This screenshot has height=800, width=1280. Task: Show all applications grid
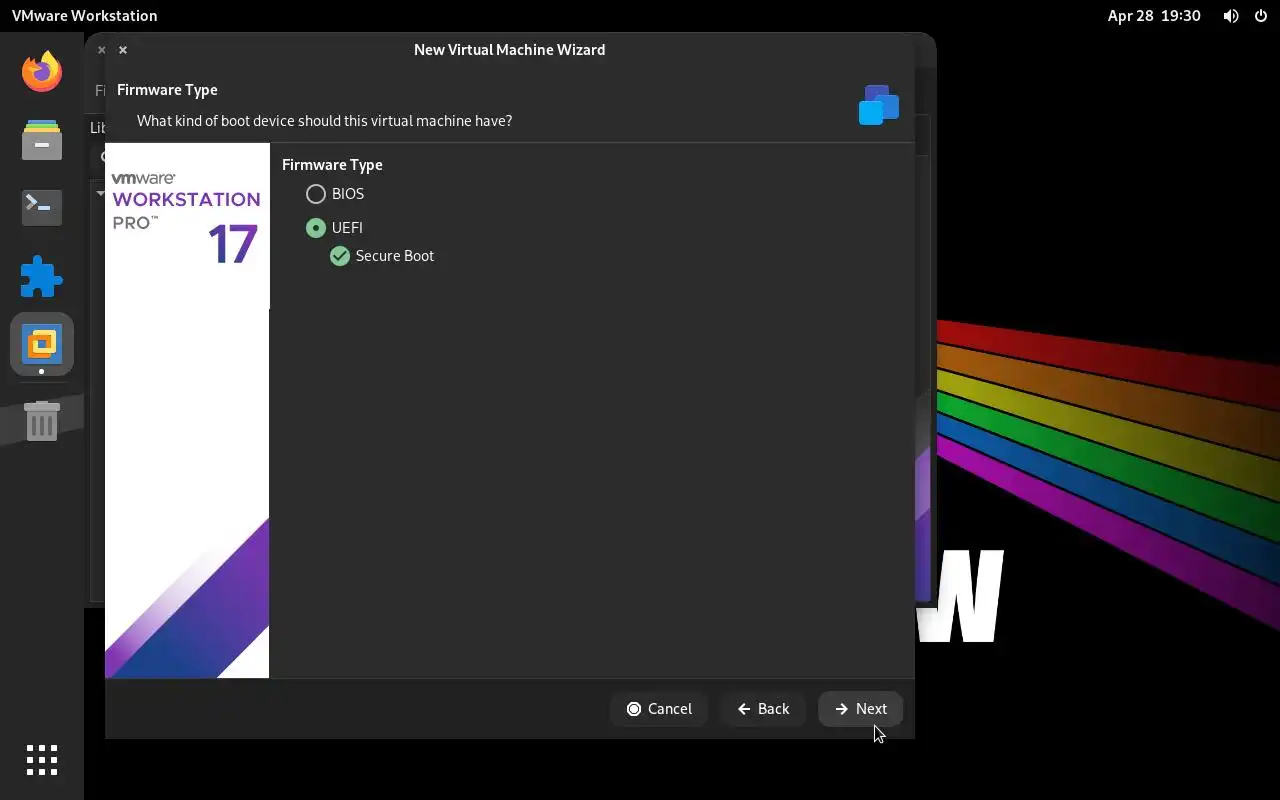coord(42,760)
